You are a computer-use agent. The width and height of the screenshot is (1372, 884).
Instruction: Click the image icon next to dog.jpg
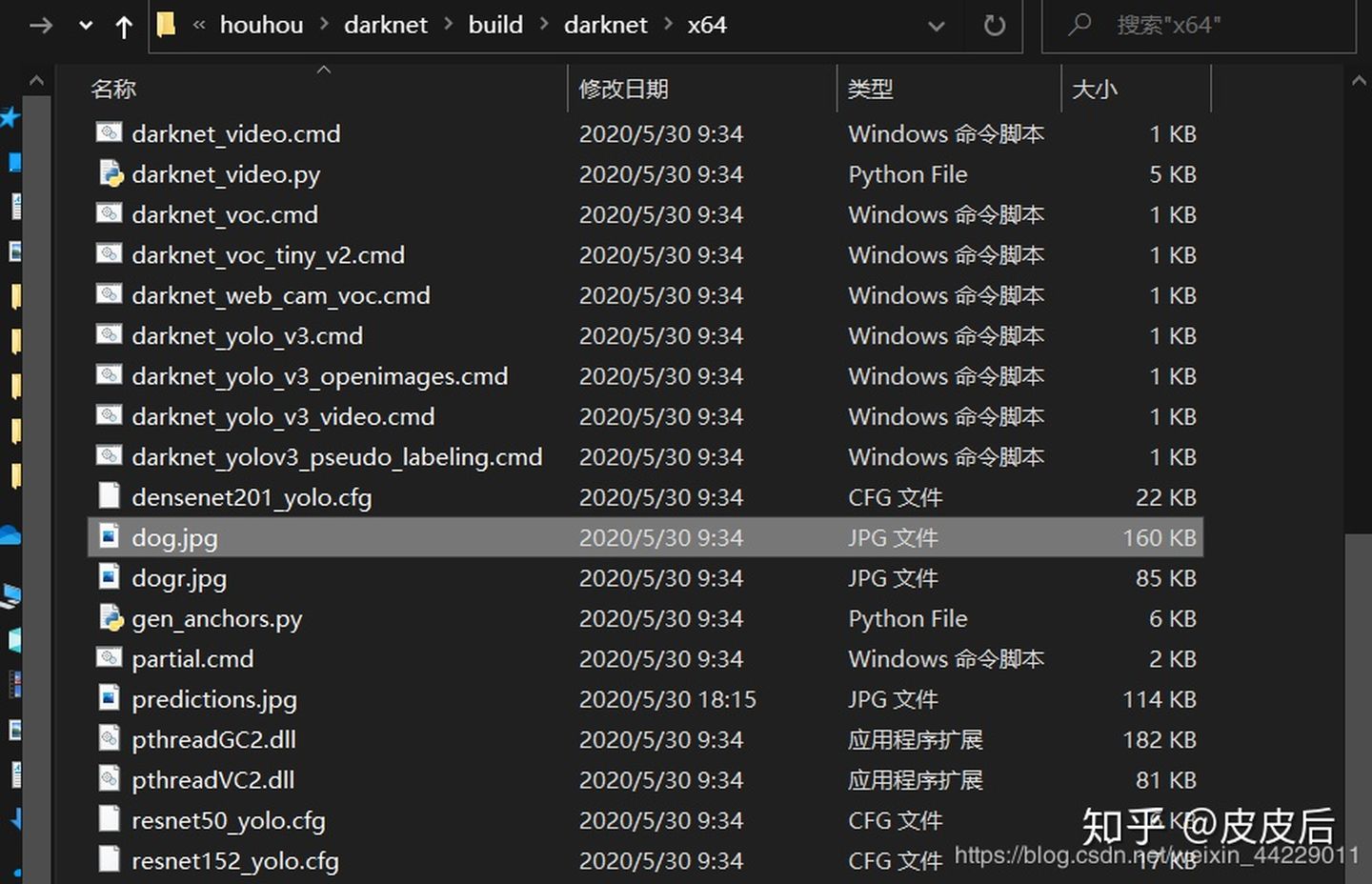111,537
